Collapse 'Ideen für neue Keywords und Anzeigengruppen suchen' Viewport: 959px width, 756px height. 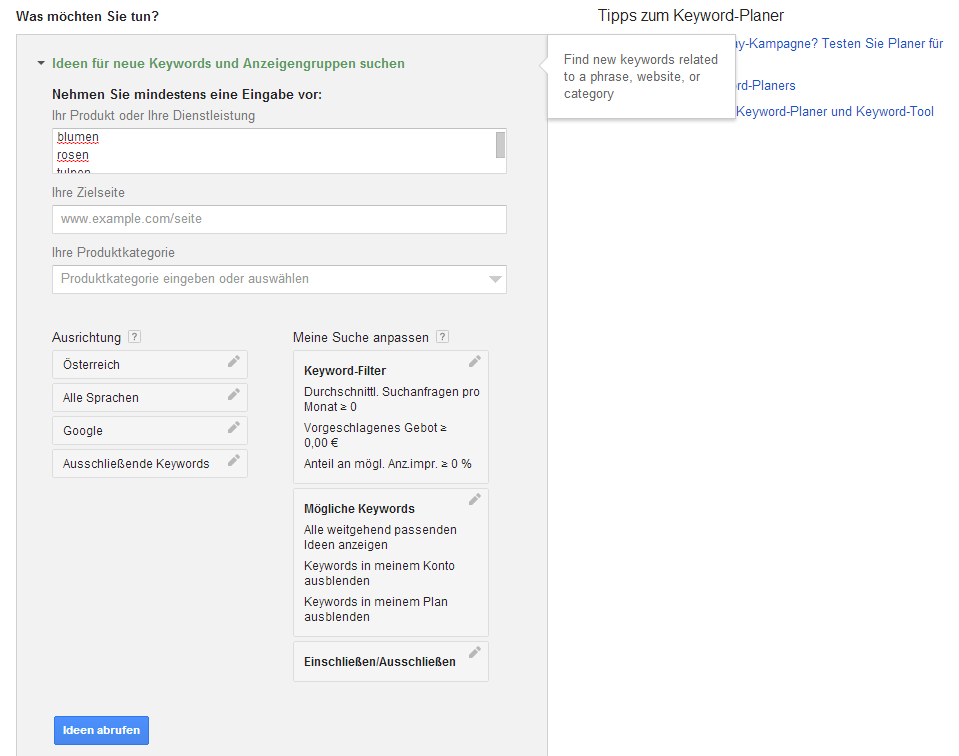click(x=39, y=62)
